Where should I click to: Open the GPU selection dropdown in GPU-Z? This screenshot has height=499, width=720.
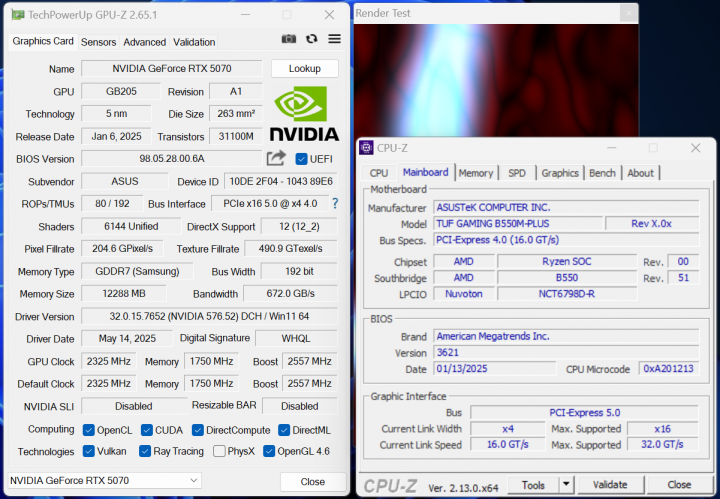coord(105,481)
